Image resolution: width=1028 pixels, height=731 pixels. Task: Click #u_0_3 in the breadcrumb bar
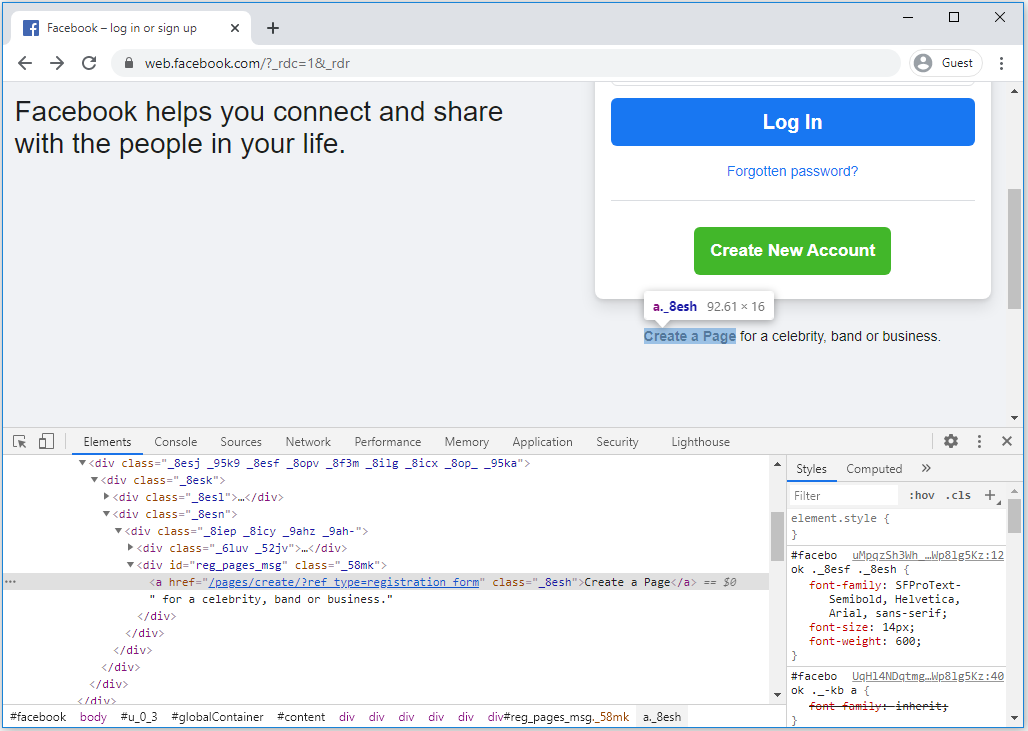[x=139, y=717]
